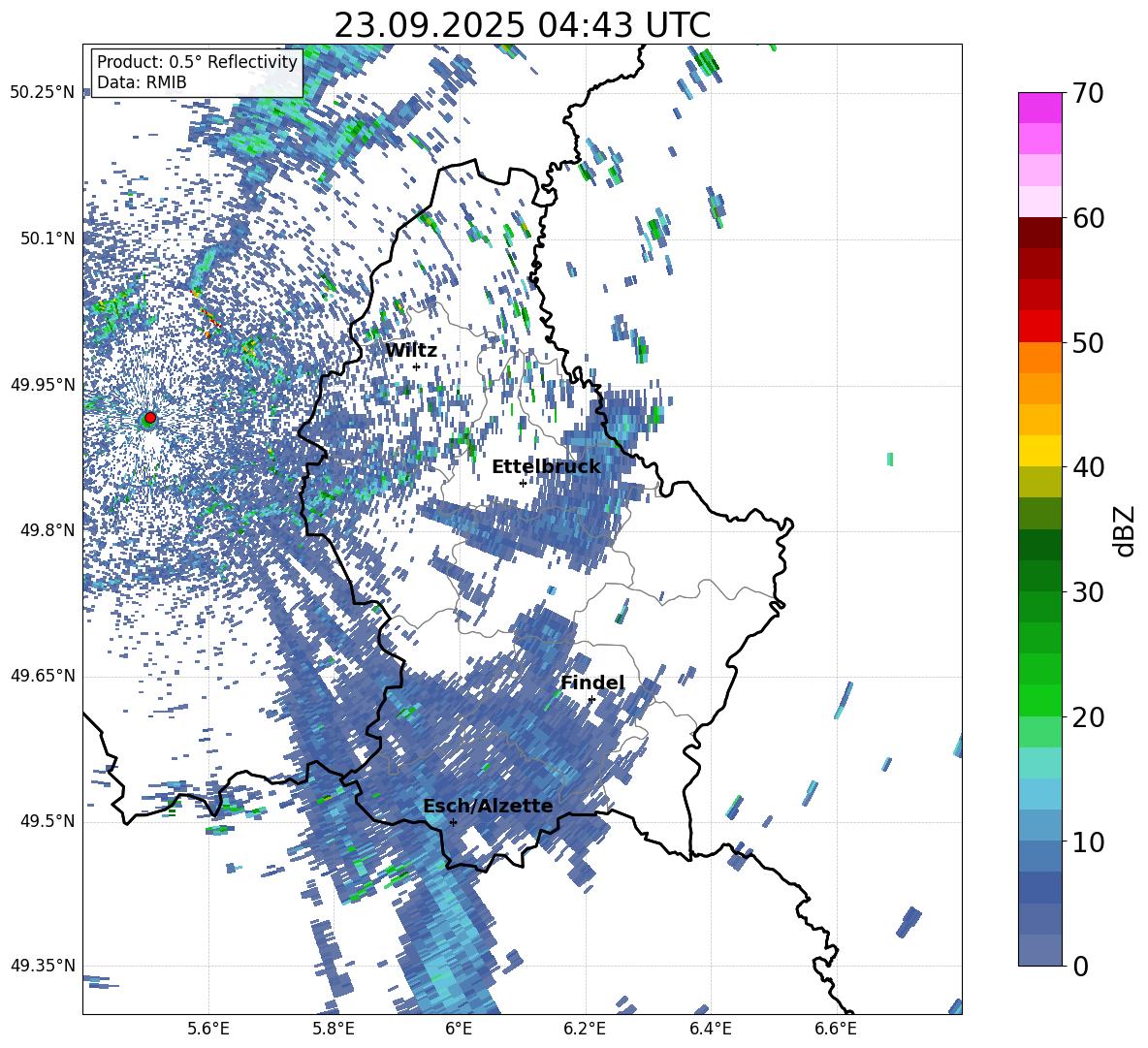
Task: Click the Esch/Alzette city label
Action: tap(488, 806)
